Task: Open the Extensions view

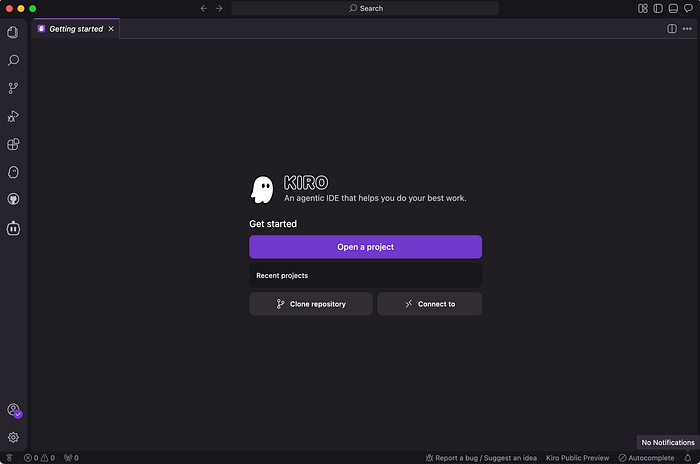Action: (x=13, y=144)
